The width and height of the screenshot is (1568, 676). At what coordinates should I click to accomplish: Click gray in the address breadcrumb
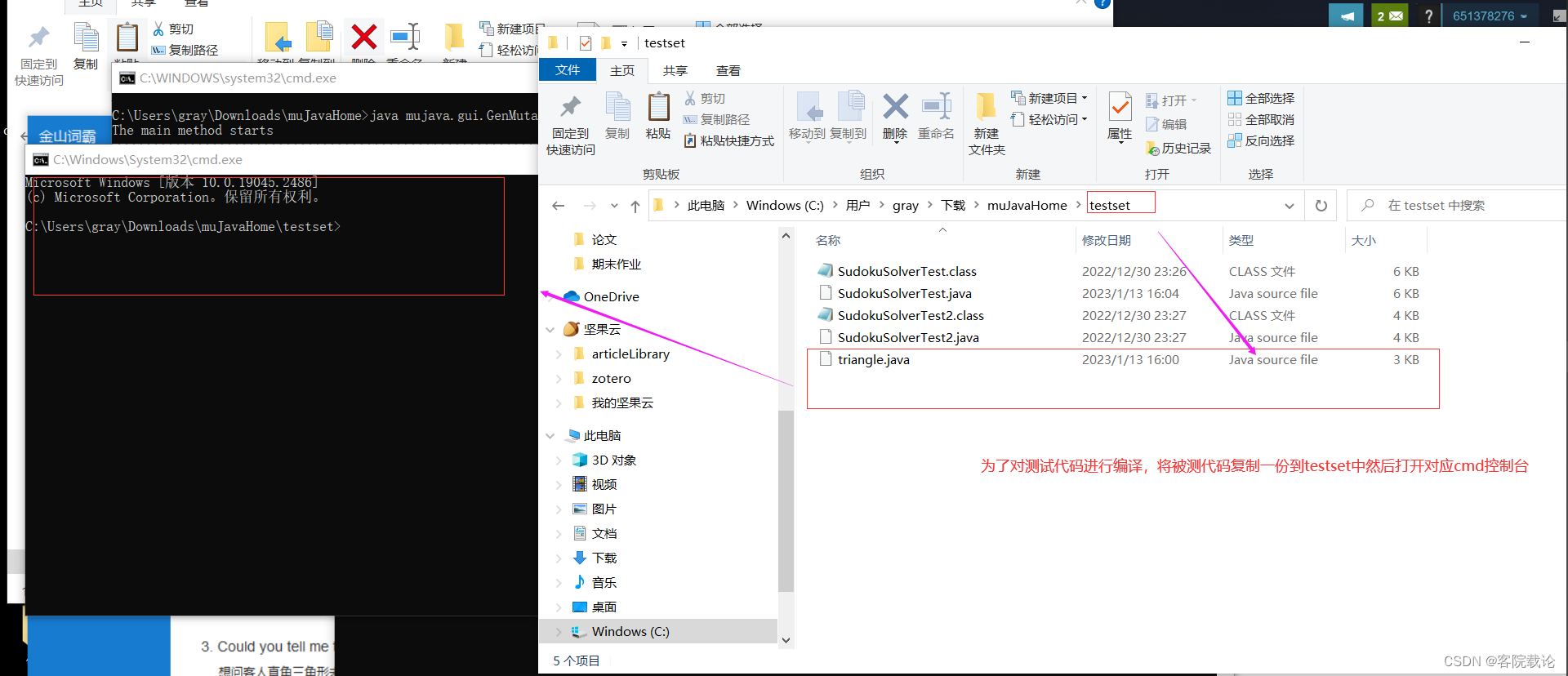906,206
